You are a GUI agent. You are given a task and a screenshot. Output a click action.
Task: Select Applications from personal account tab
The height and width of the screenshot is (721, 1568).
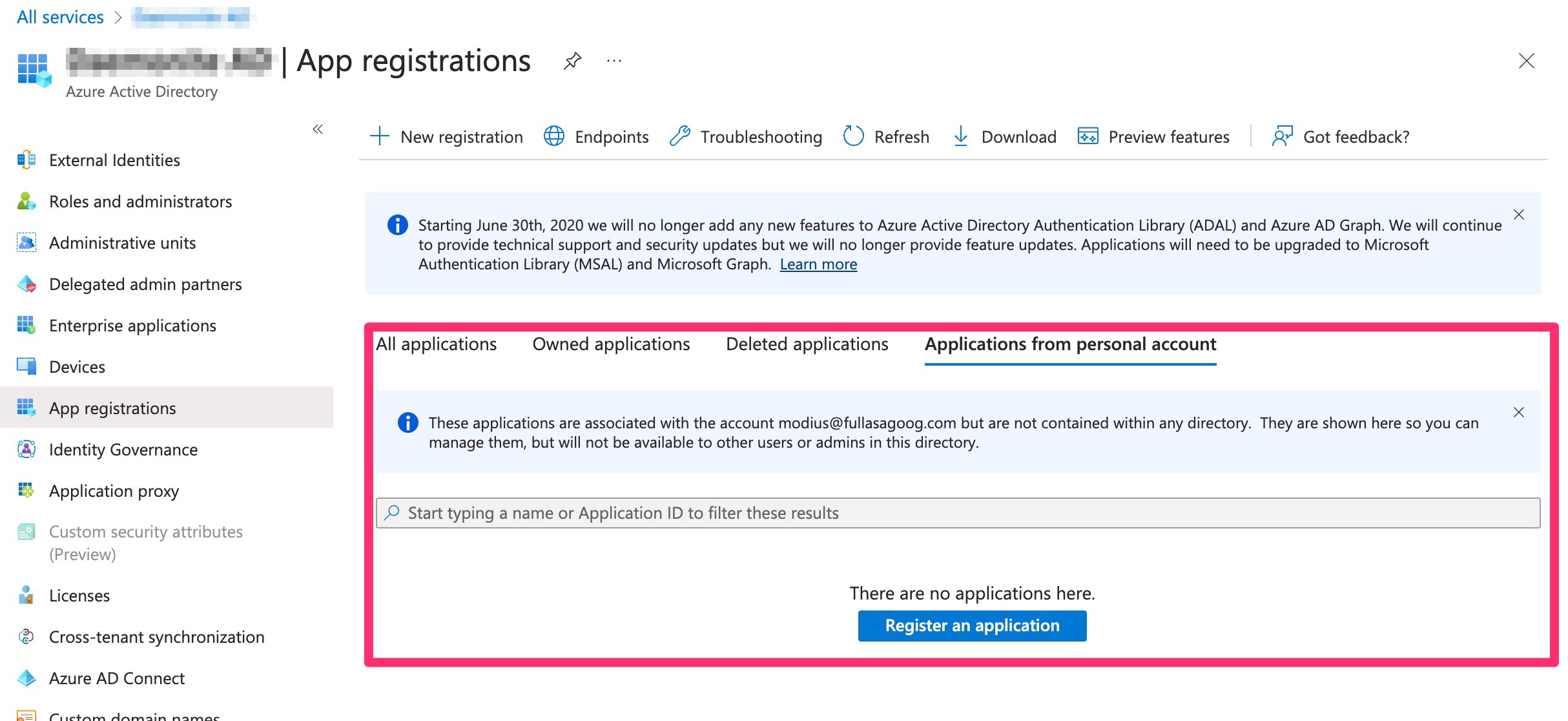click(x=1071, y=344)
